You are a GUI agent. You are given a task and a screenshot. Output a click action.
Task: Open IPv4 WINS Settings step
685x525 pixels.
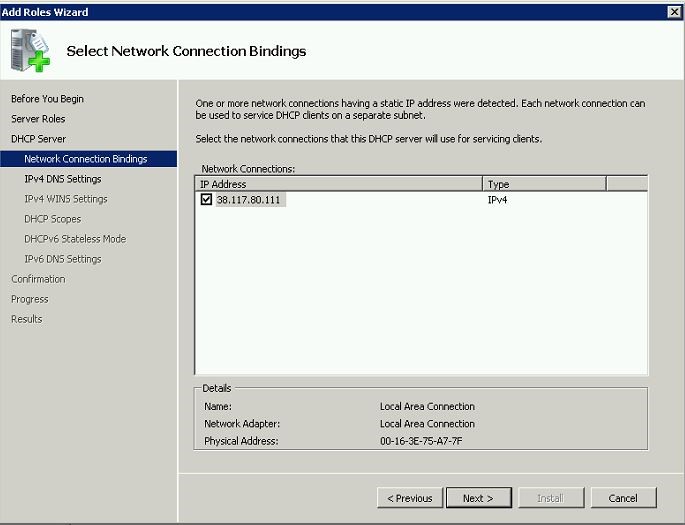66,199
